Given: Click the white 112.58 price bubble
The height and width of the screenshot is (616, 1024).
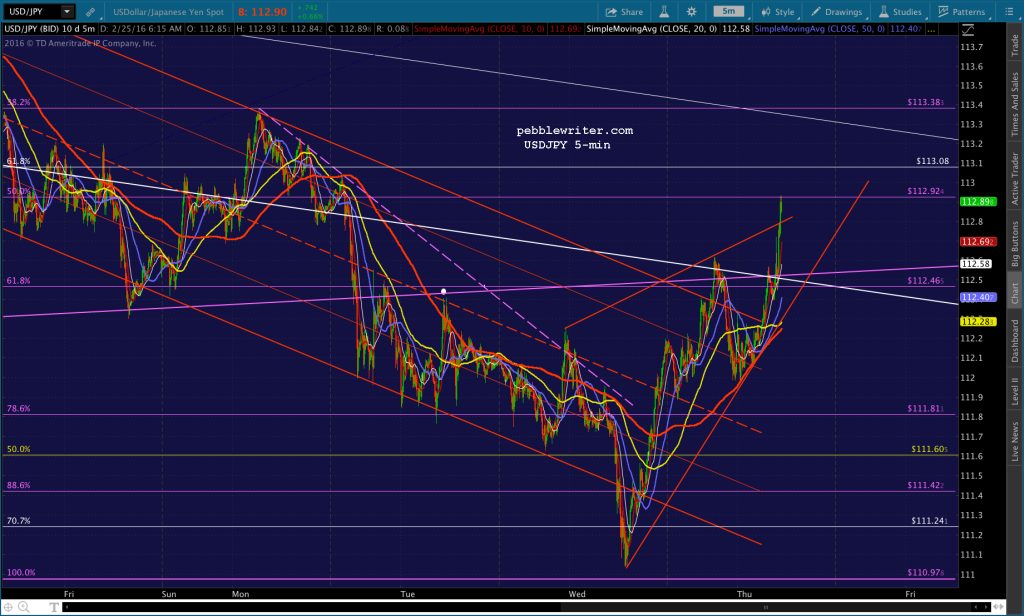Looking at the screenshot, I should click(x=976, y=264).
